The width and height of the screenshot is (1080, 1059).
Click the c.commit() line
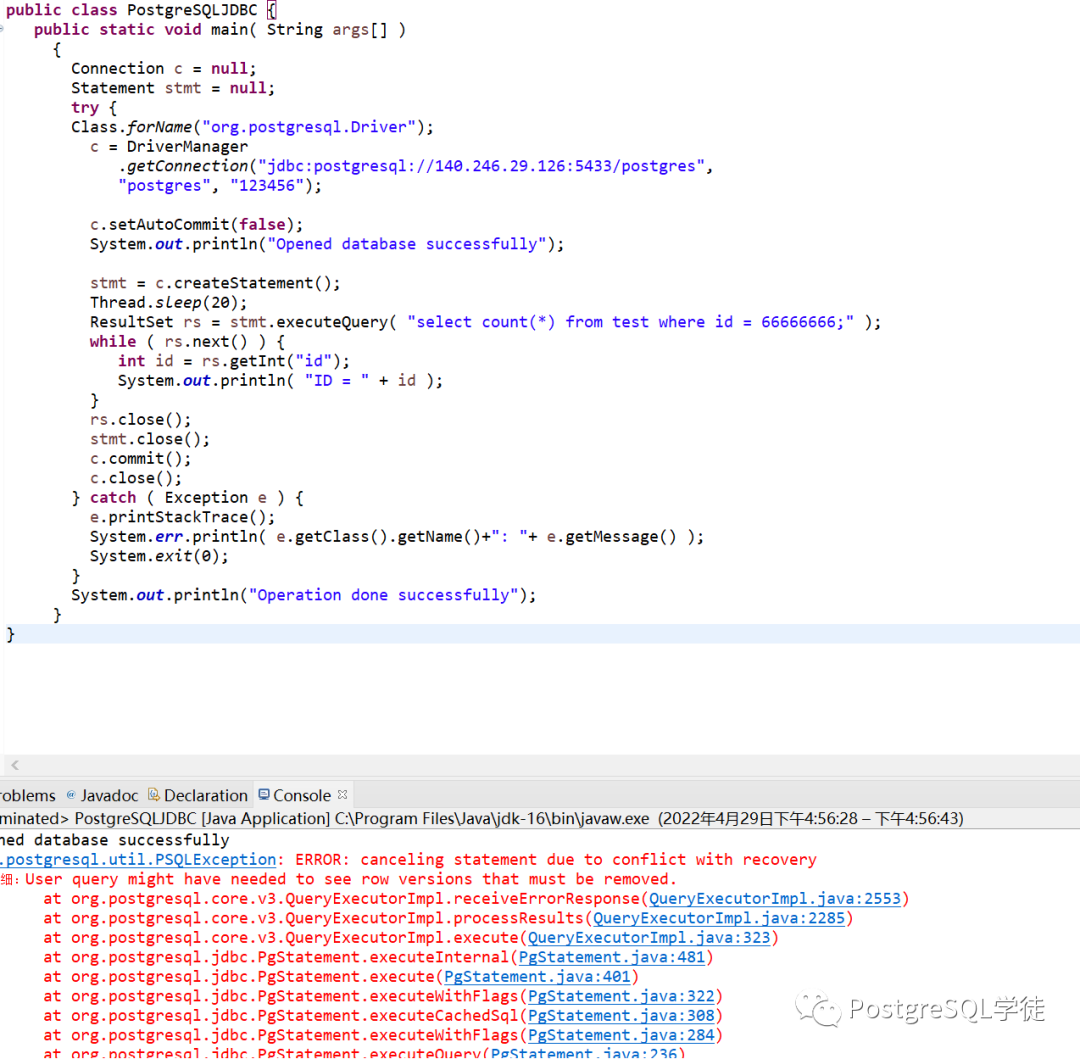tap(141, 459)
